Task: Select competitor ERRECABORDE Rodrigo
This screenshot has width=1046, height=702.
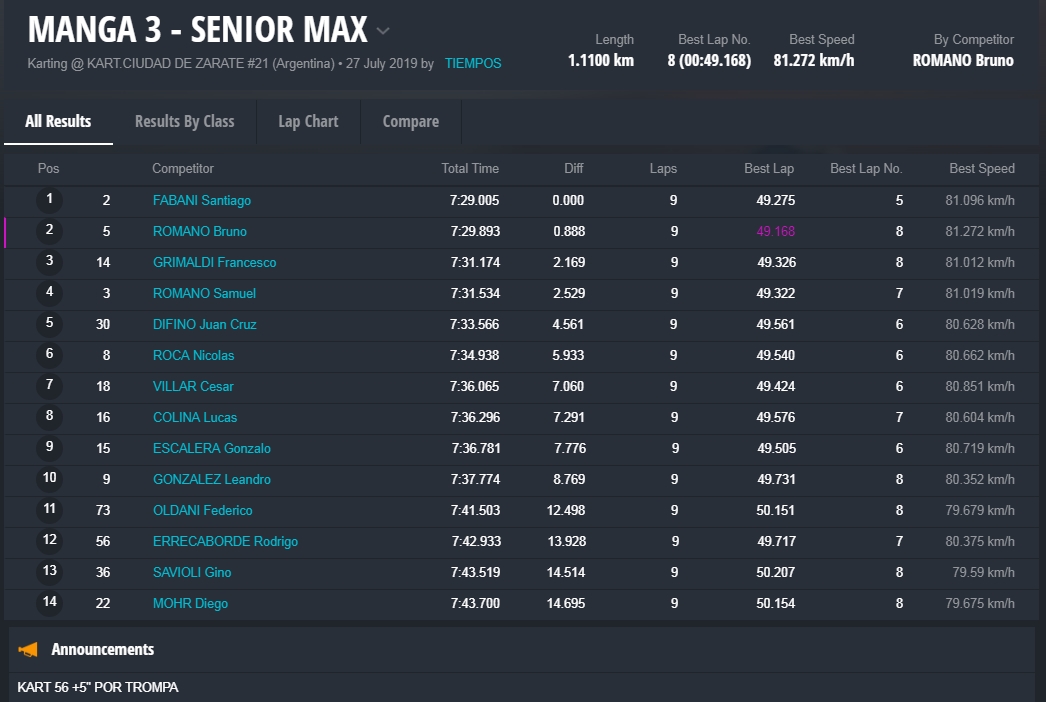Action: pyautogui.click(x=225, y=541)
